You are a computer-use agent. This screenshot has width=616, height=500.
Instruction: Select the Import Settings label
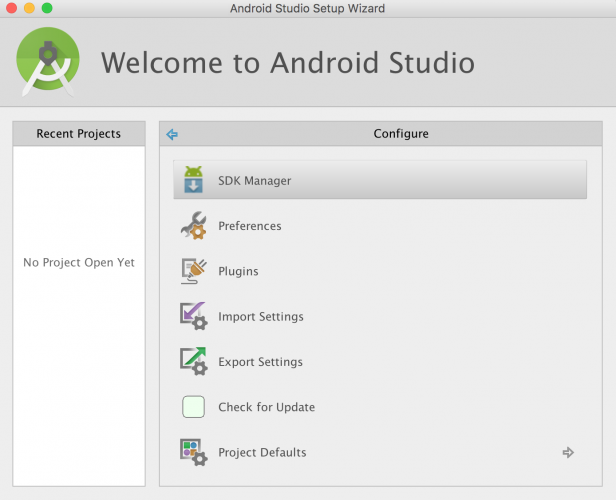261,317
